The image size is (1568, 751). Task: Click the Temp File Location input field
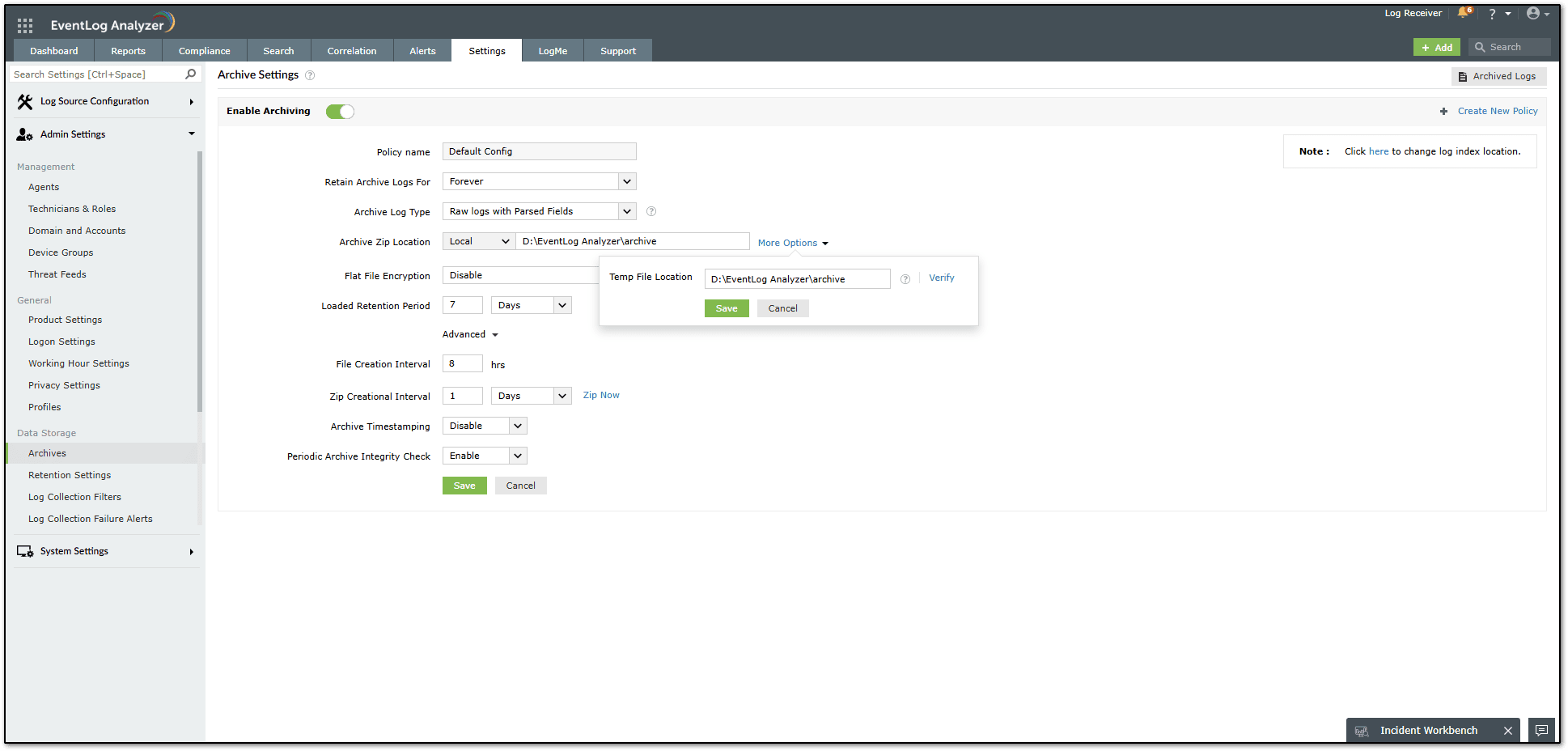point(797,279)
